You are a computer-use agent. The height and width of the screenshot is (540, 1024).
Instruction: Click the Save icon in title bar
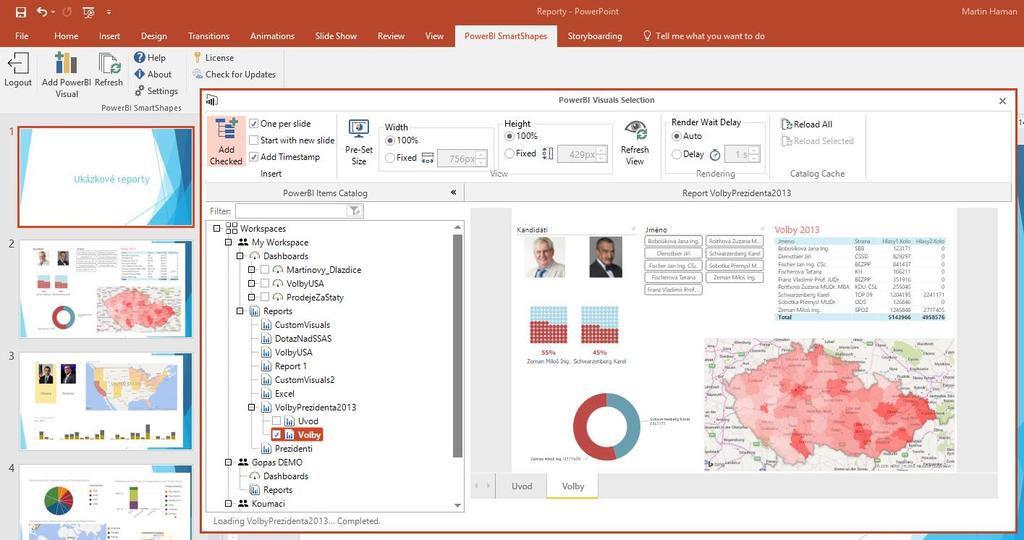click(x=21, y=12)
